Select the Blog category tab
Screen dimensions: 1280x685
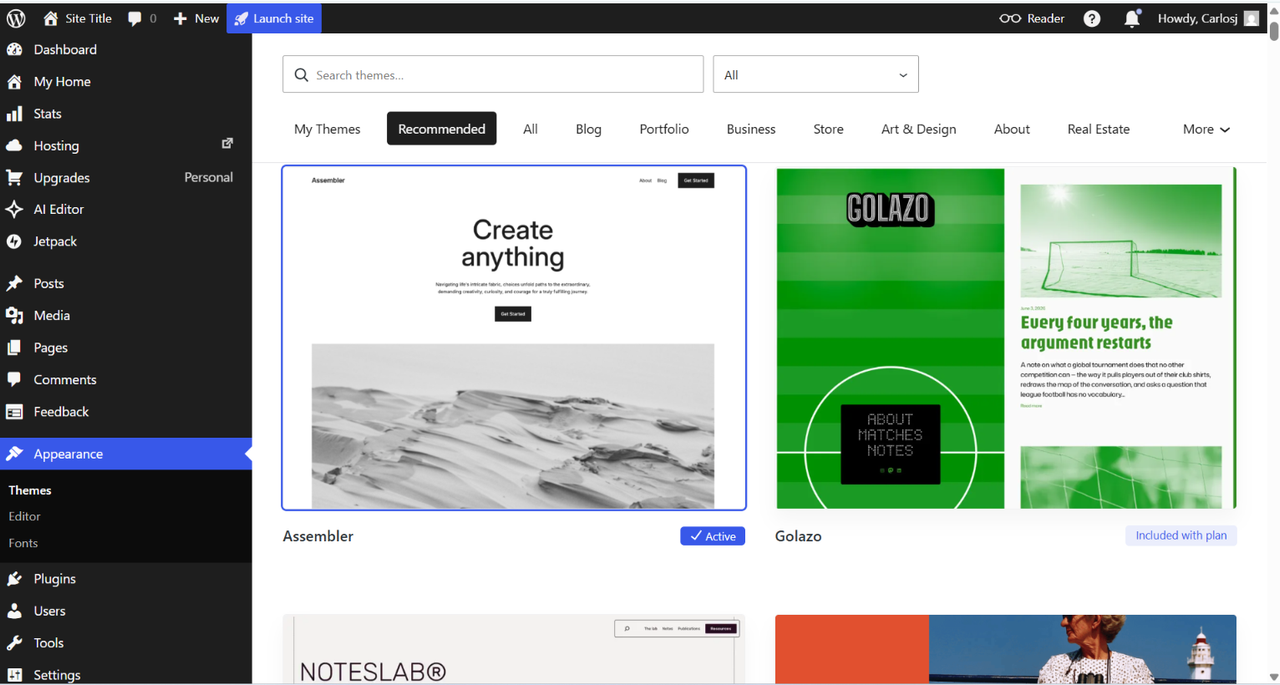point(589,129)
